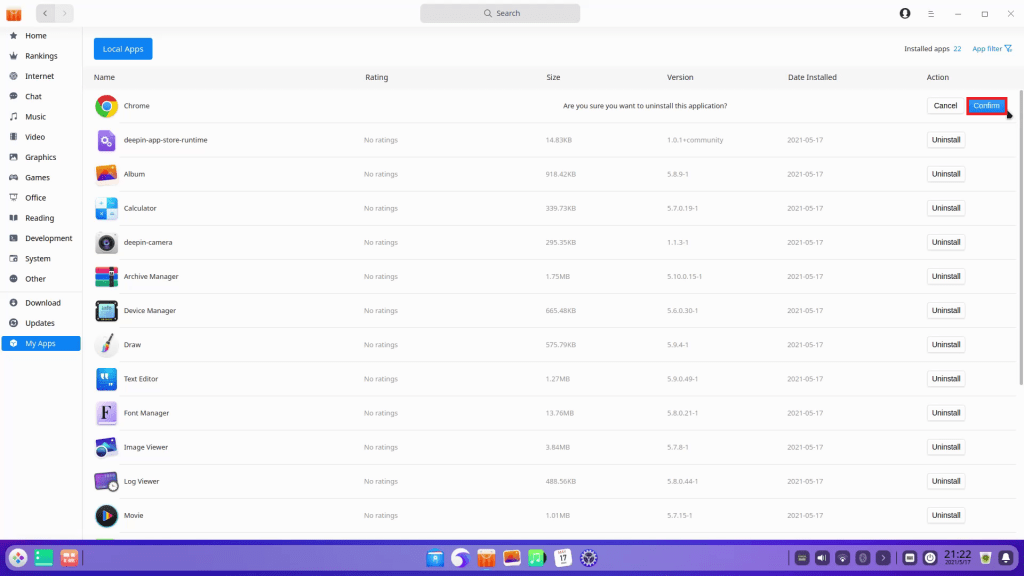Viewport: 1024px width, 576px height.
Task: Go to the Rankings section
Action: 41,56
